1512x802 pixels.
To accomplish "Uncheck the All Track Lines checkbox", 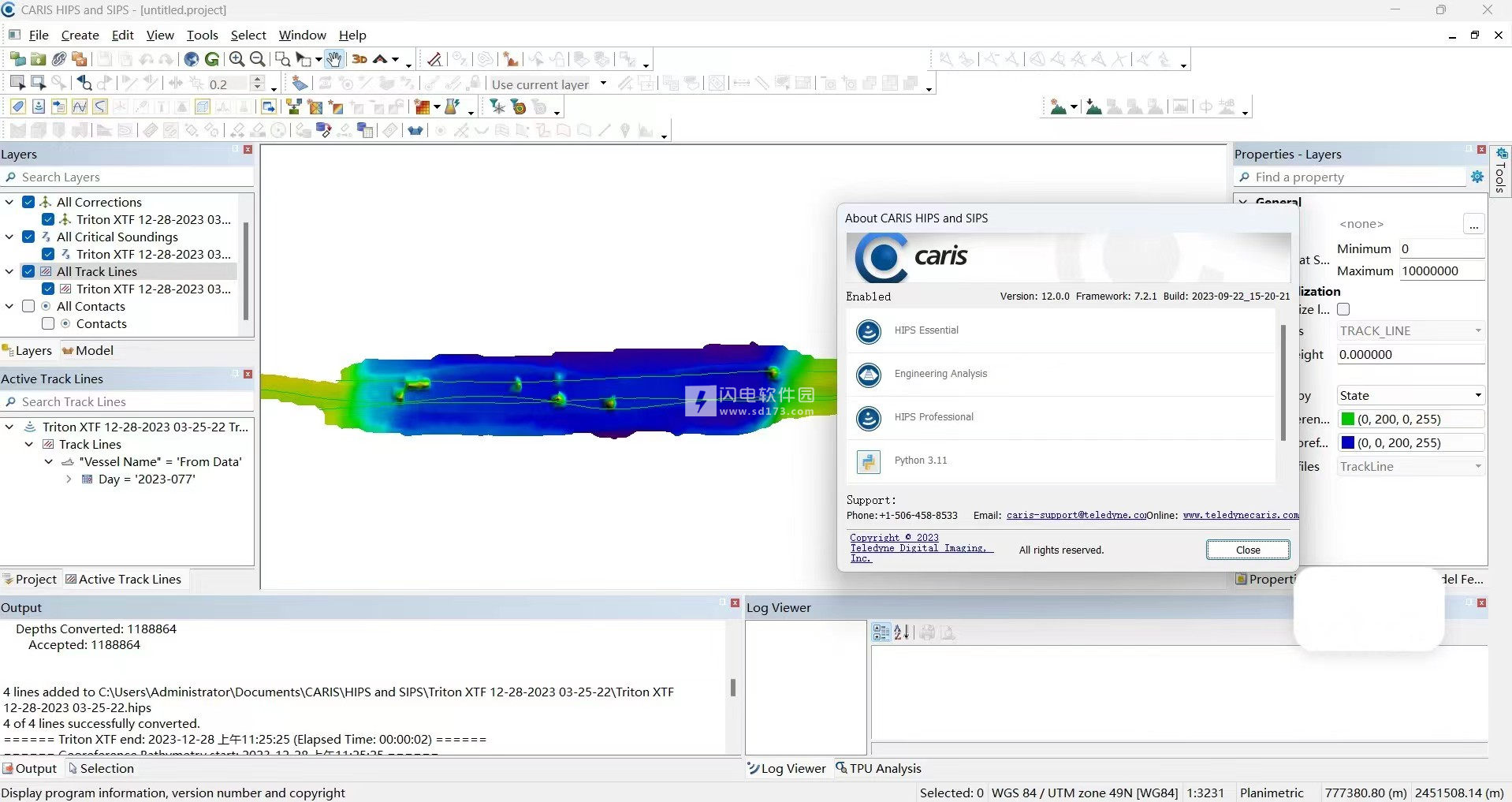I will (x=28, y=271).
